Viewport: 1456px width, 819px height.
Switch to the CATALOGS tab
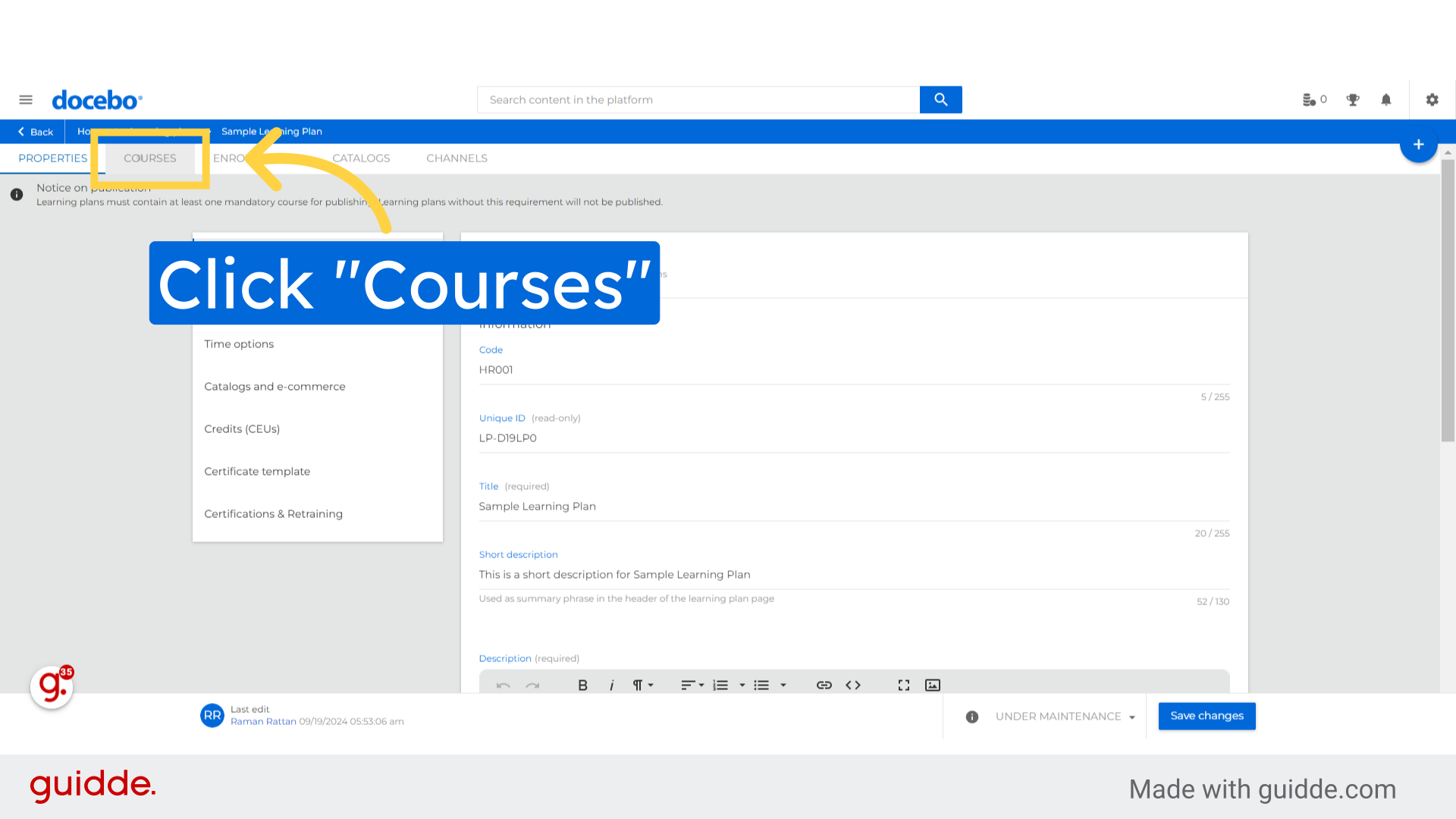361,158
